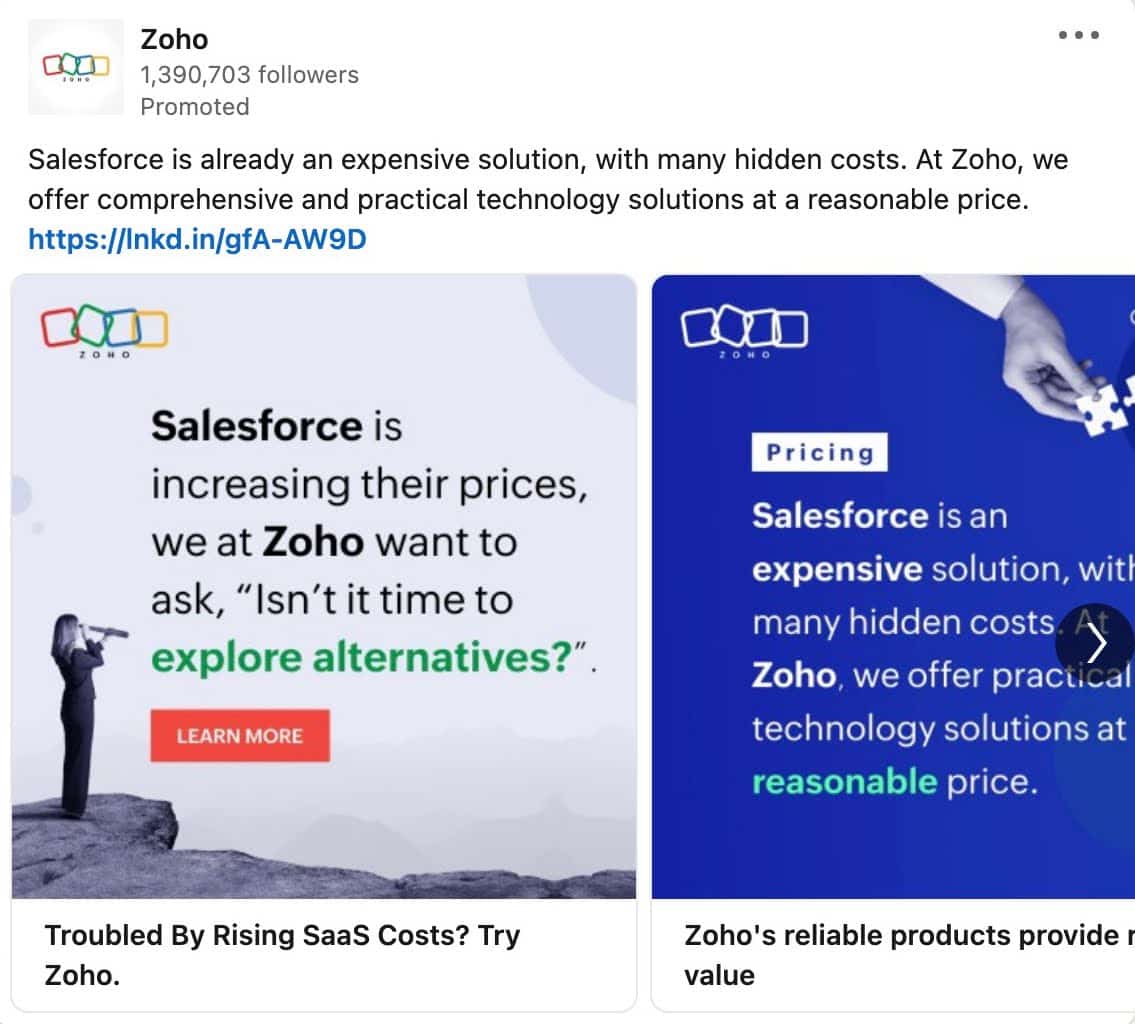
Task: Click the Promoted label
Action: coord(194,106)
